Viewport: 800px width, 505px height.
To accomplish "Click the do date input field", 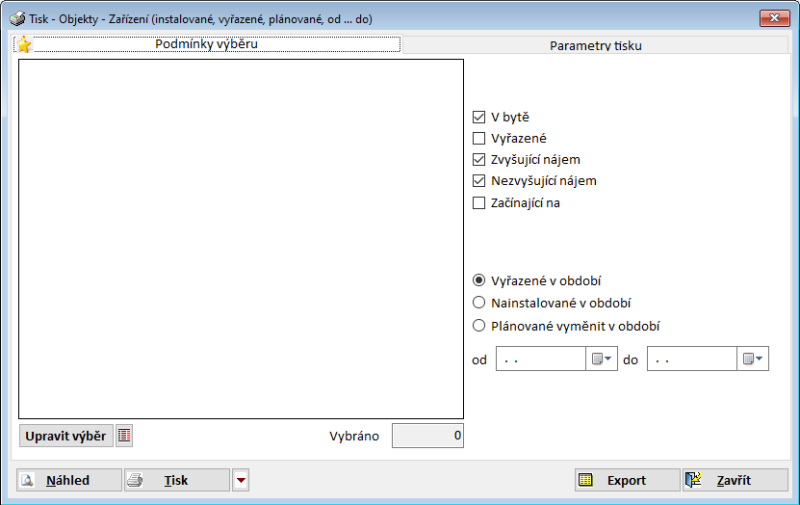I will [x=692, y=359].
